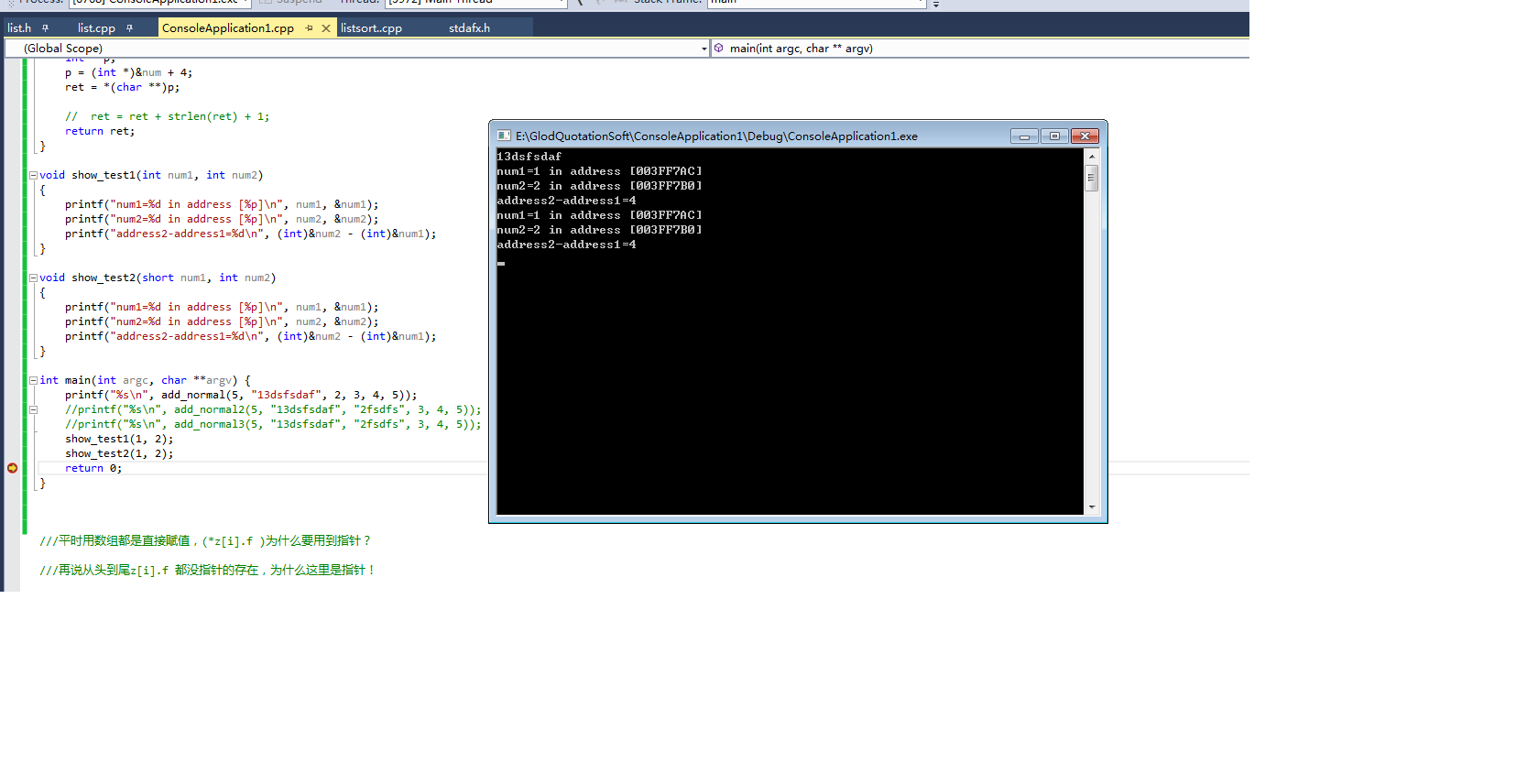The image size is (1516, 784).
Task: Toggle pin on ConsoleApplication1.cpp tab
Action: 309,28
